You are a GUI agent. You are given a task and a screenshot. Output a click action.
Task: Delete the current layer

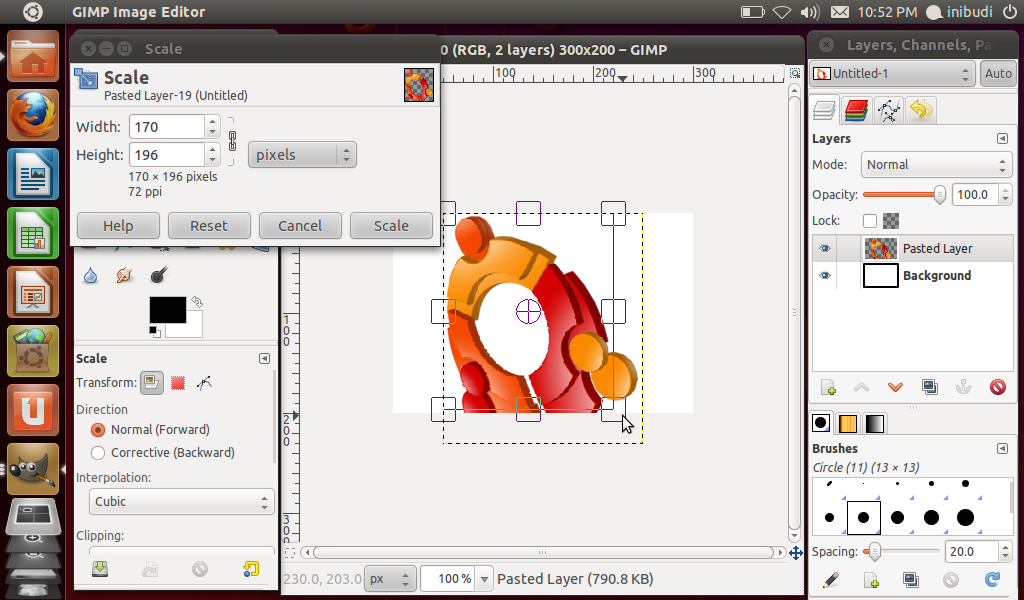(x=998, y=387)
